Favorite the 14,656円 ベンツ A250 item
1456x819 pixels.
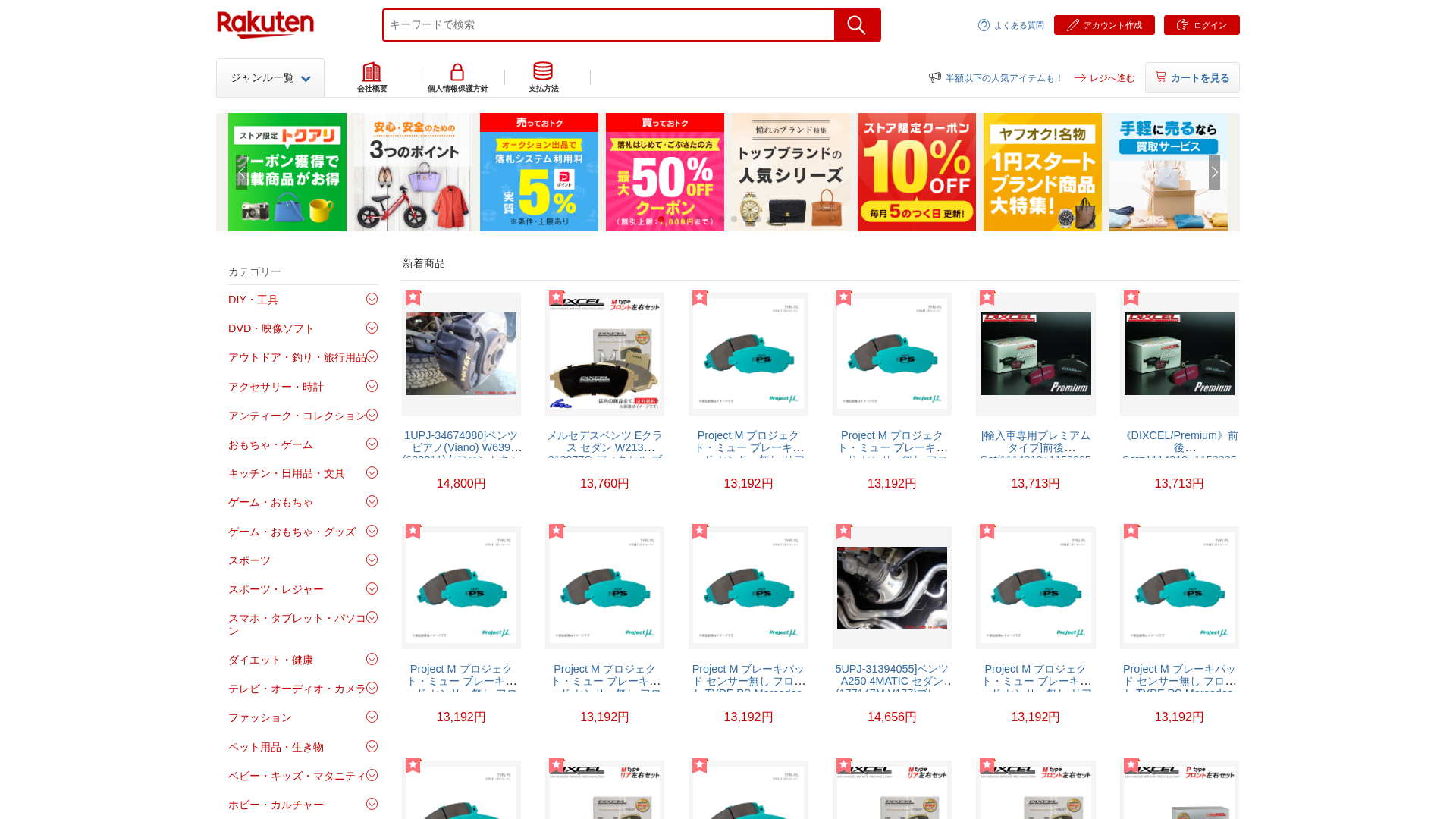[844, 531]
